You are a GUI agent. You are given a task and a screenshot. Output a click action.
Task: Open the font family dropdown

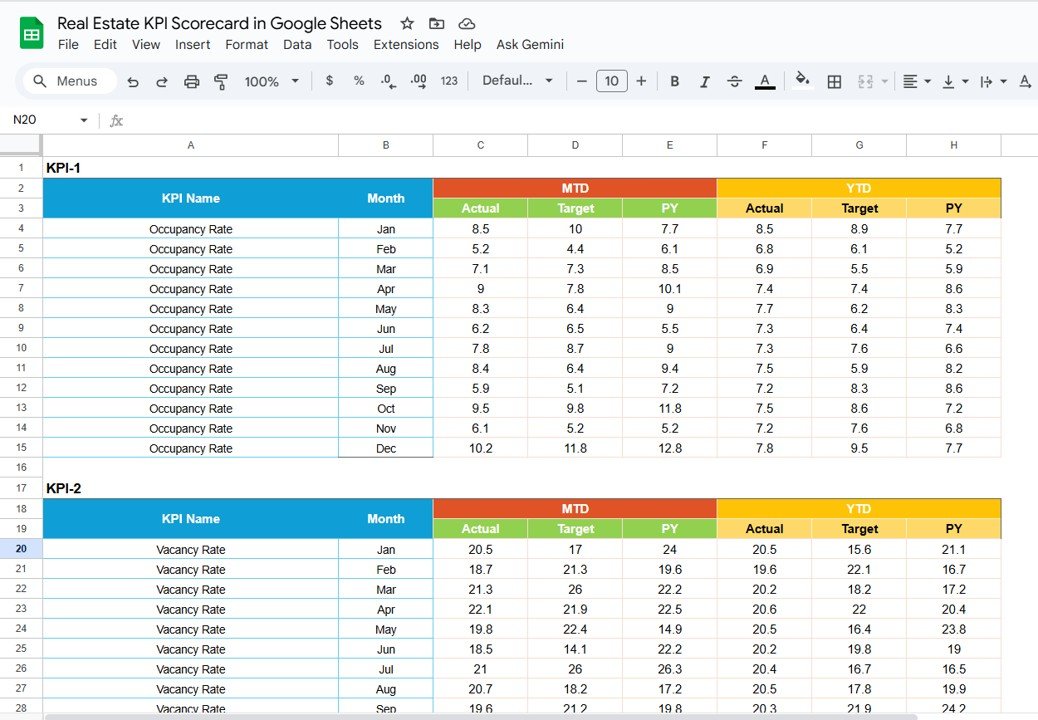coord(513,81)
